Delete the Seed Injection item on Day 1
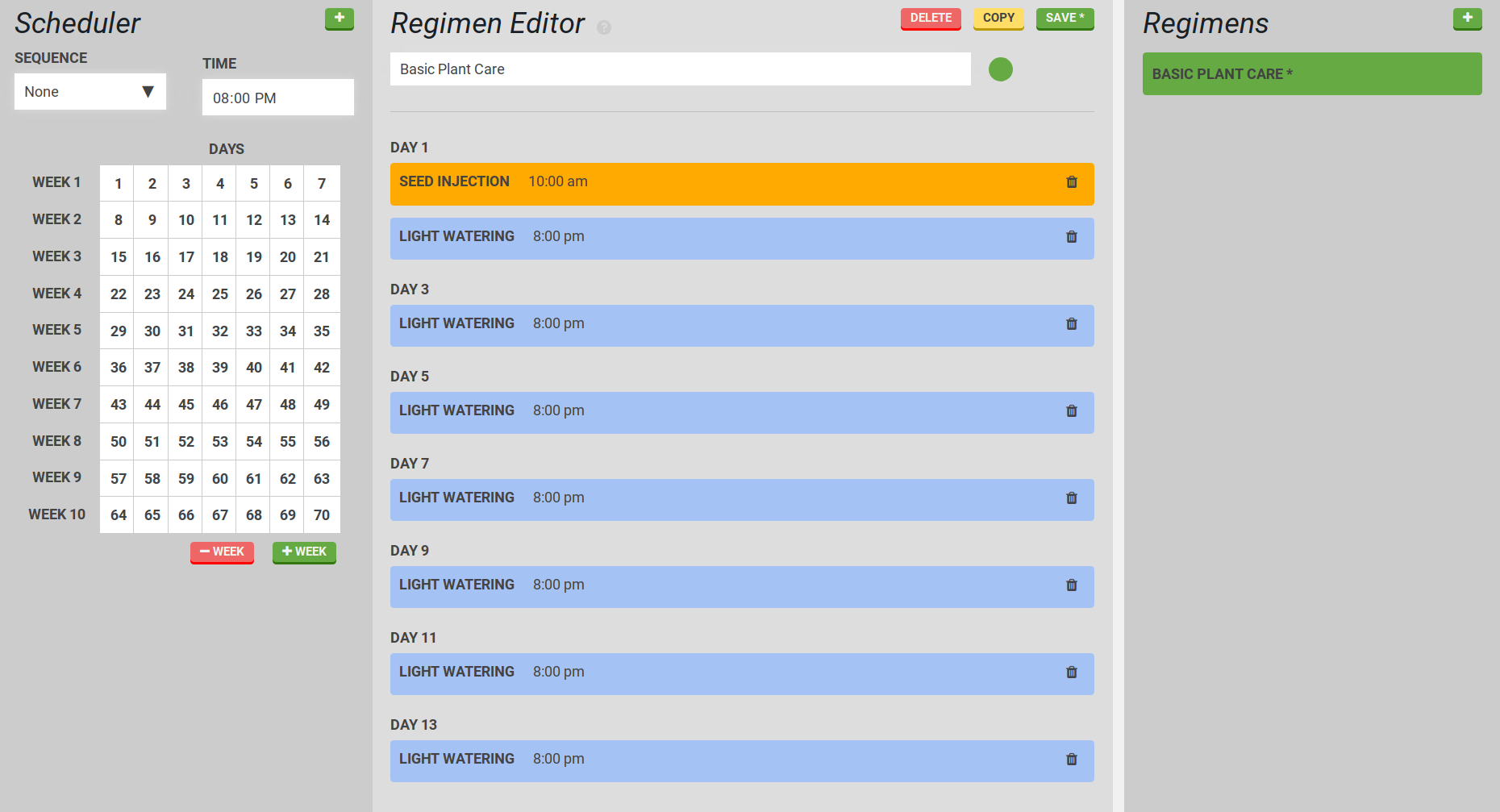 [1071, 182]
